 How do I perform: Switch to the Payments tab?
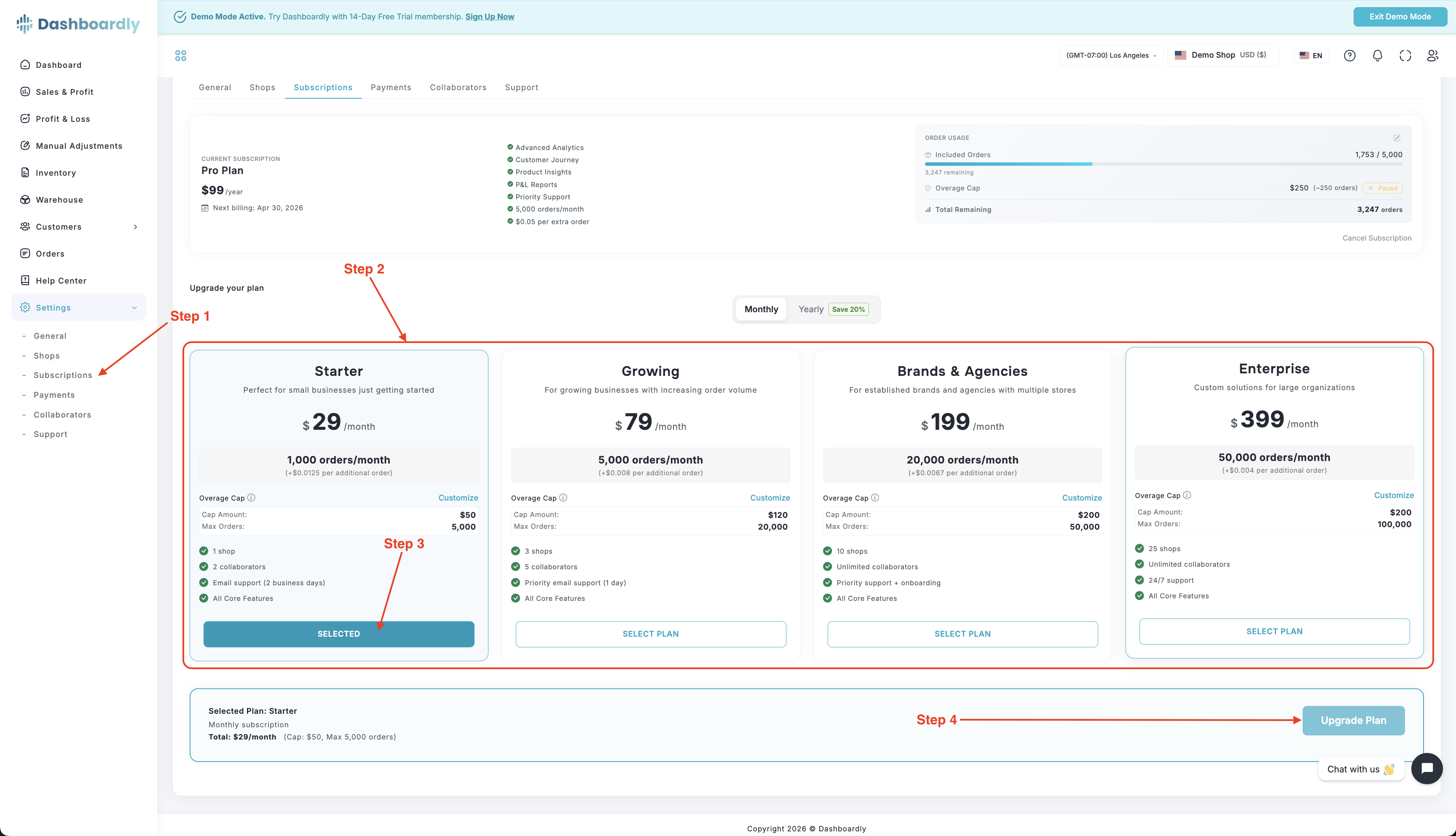click(x=390, y=87)
